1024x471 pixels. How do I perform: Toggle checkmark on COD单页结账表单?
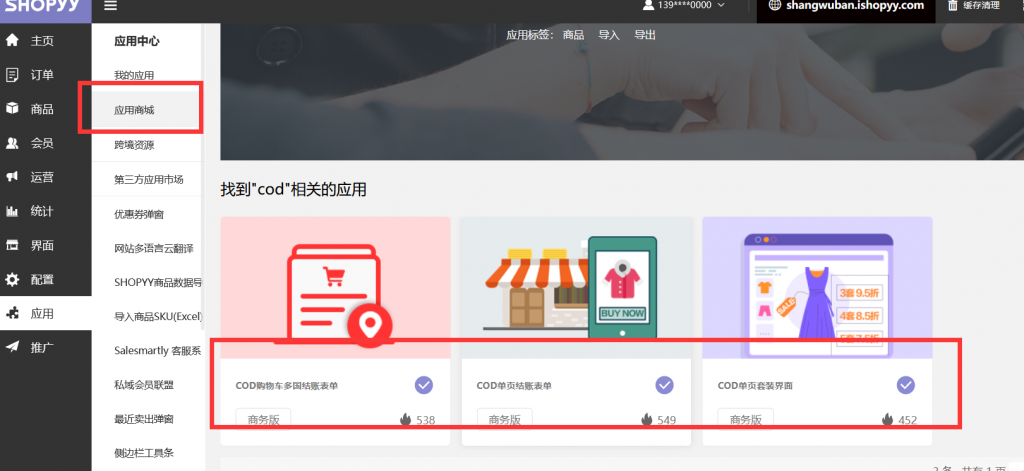click(665, 385)
